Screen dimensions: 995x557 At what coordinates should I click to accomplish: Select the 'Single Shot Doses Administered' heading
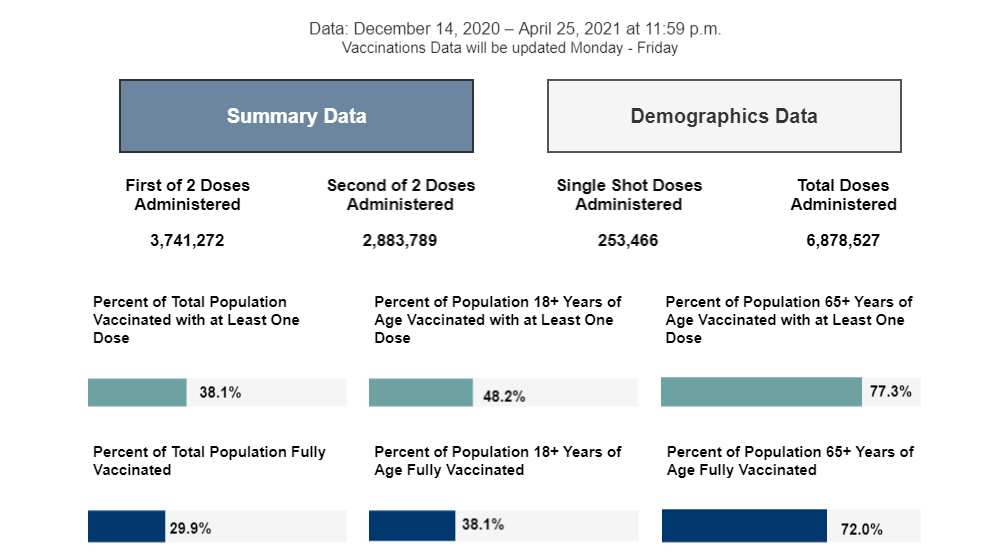pyautogui.click(x=629, y=195)
